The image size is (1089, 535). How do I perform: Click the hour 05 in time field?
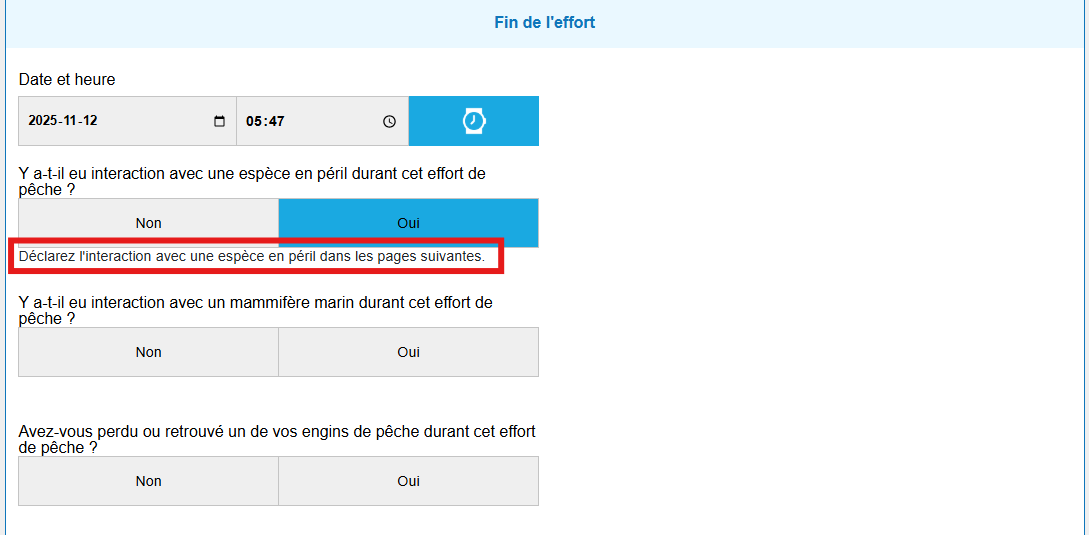pos(254,121)
